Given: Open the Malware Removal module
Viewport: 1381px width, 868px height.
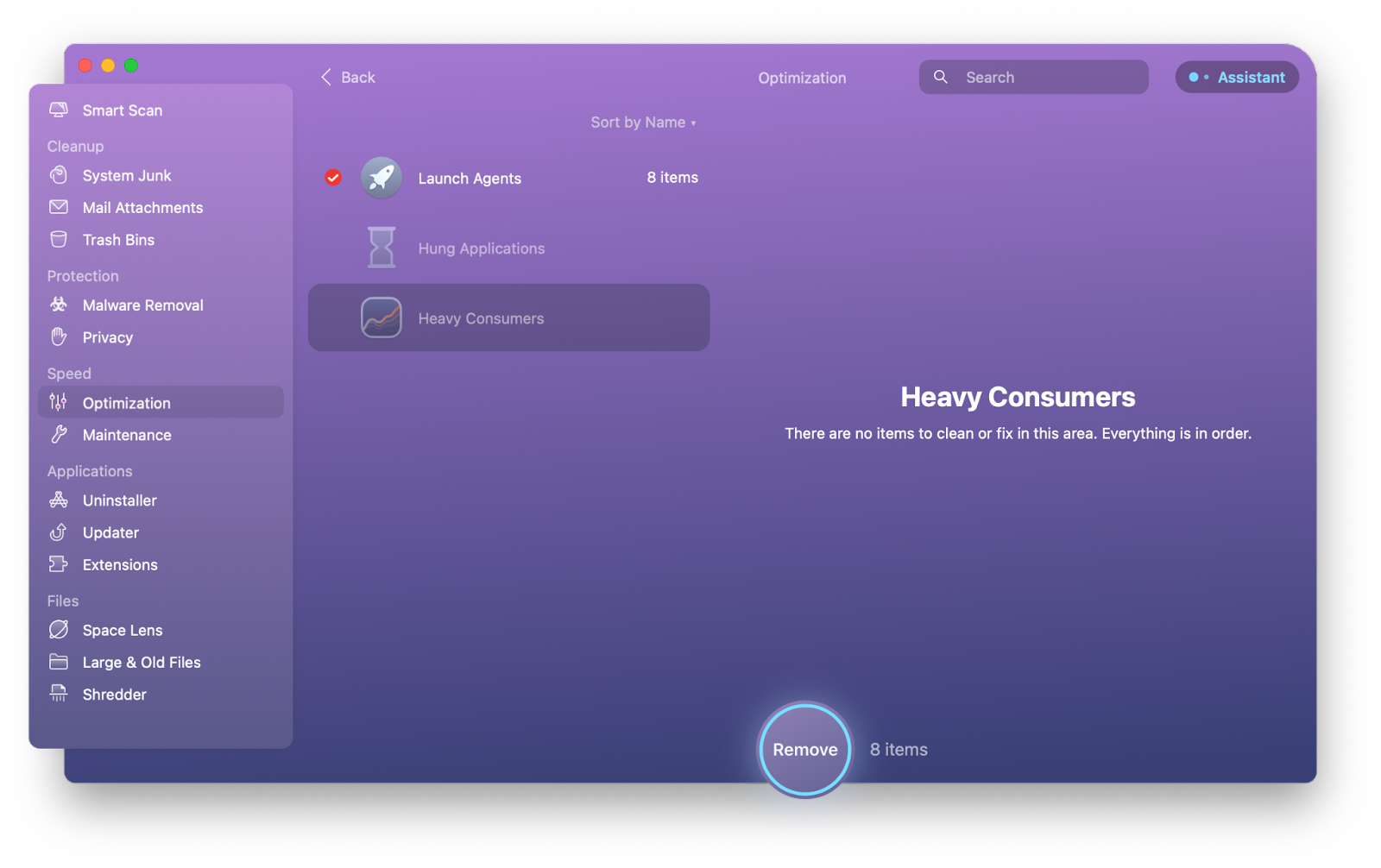Looking at the screenshot, I should click(x=161, y=305).
